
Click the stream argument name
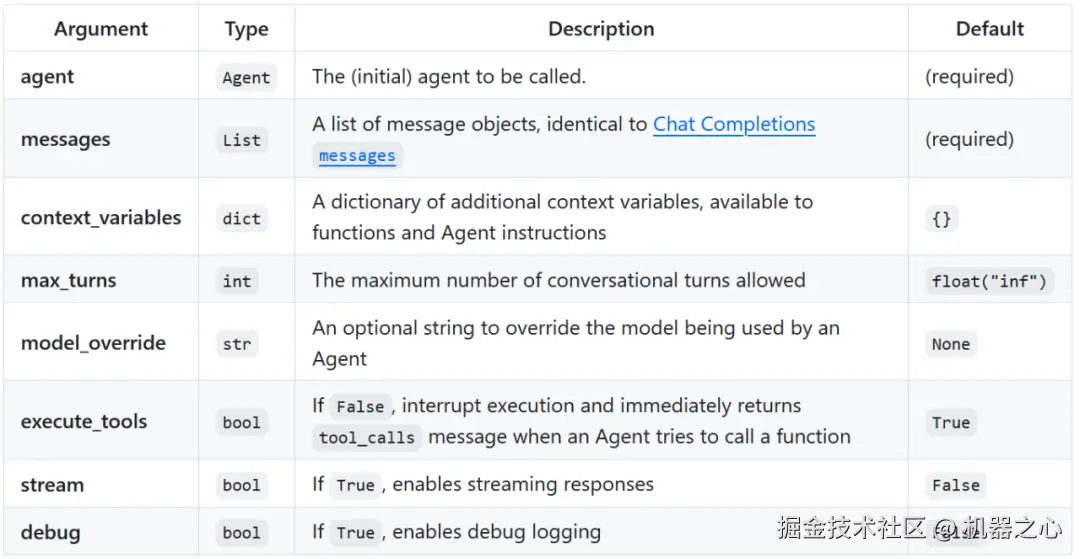52,485
